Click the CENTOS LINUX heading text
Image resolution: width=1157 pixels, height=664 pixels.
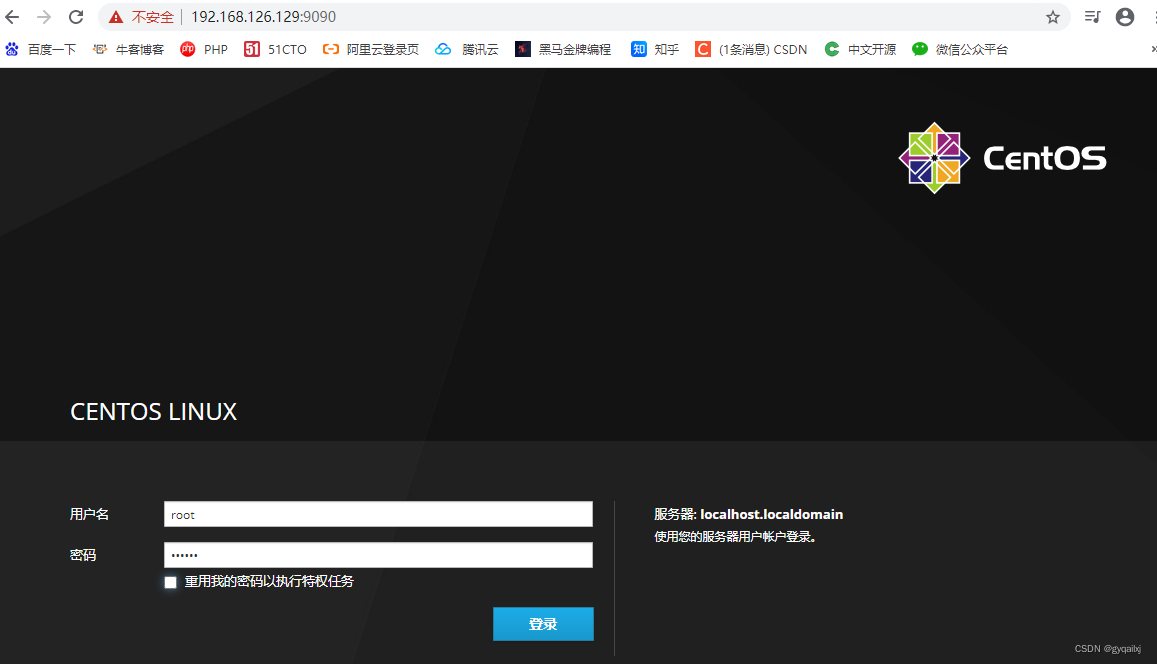click(x=153, y=412)
